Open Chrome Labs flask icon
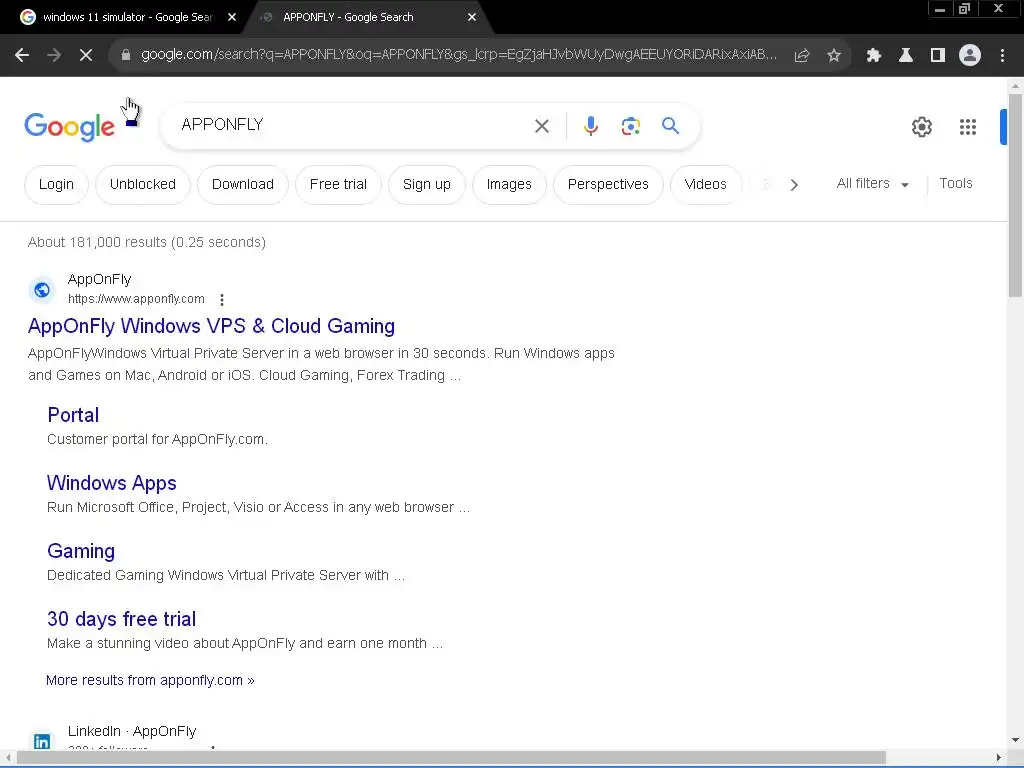1024x768 pixels. (906, 56)
